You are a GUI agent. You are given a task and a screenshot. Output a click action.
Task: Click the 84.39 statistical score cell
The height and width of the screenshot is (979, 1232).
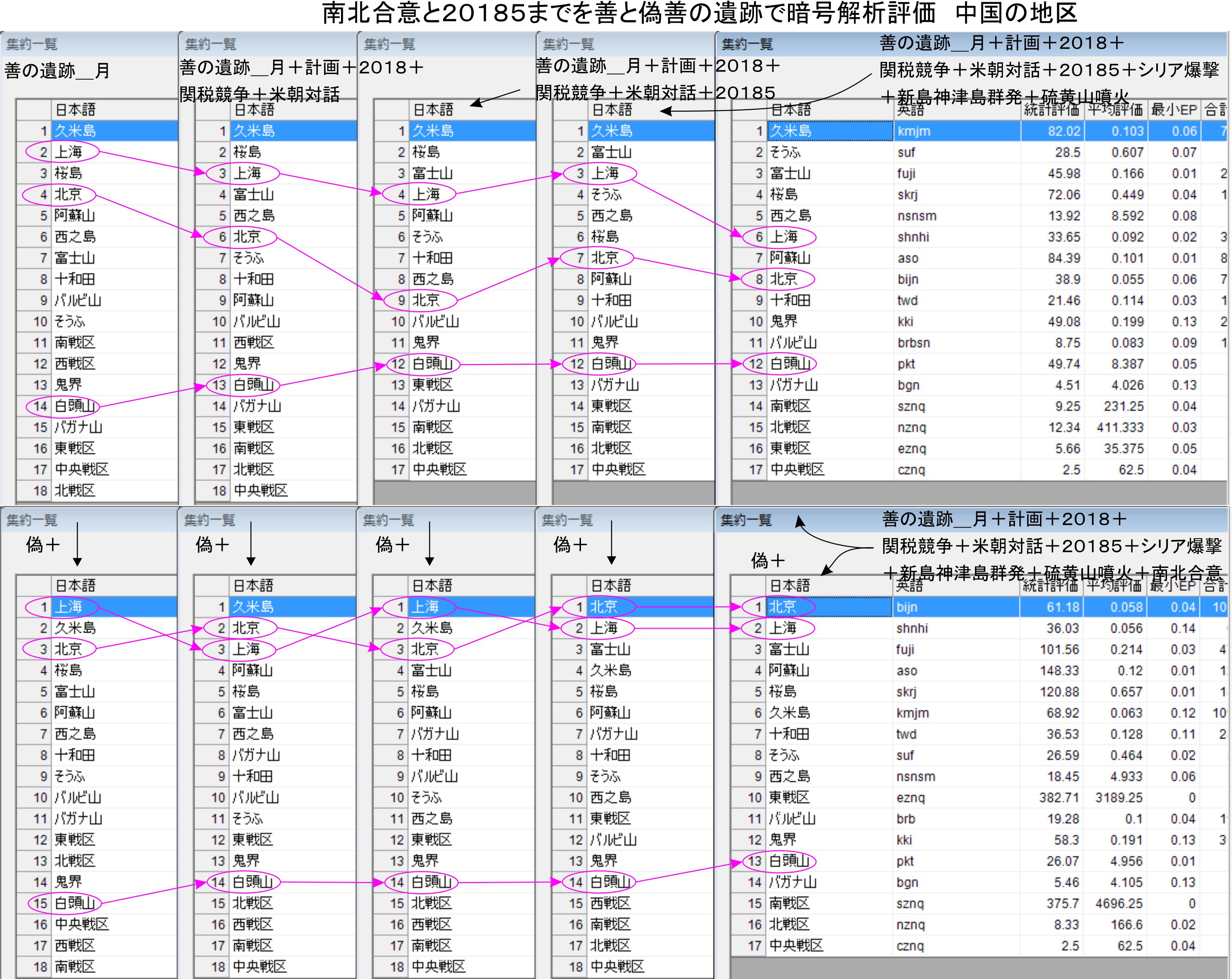(1064, 258)
